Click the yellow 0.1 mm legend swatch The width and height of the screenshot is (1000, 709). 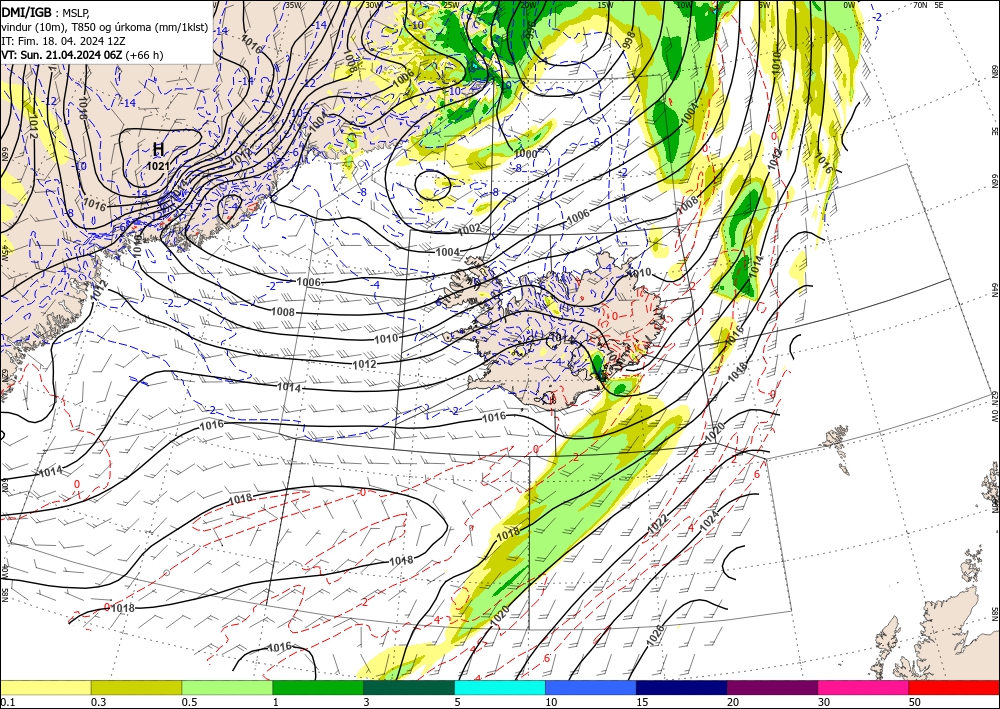pyautogui.click(x=45, y=687)
